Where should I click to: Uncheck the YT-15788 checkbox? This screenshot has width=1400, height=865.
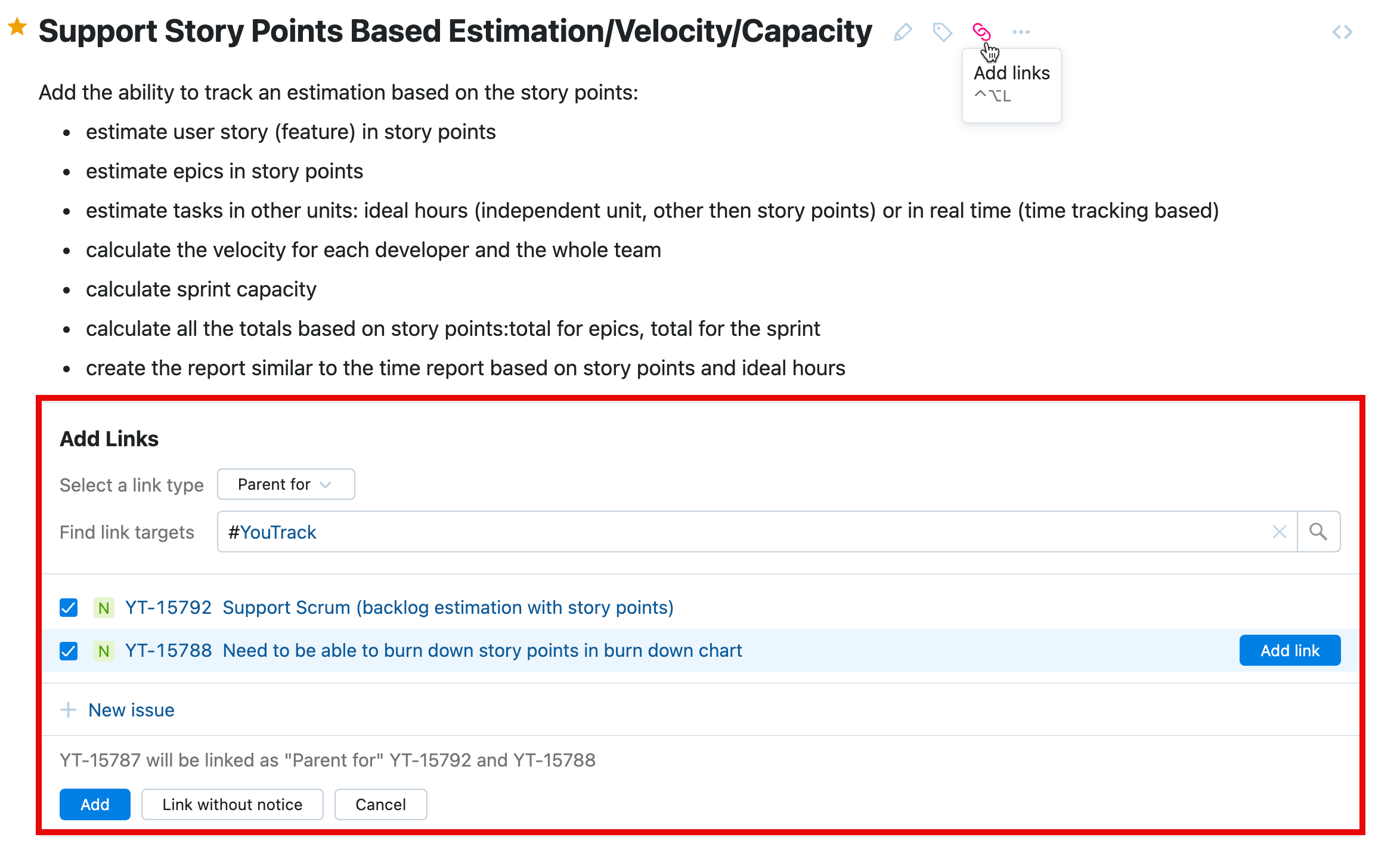coord(68,650)
